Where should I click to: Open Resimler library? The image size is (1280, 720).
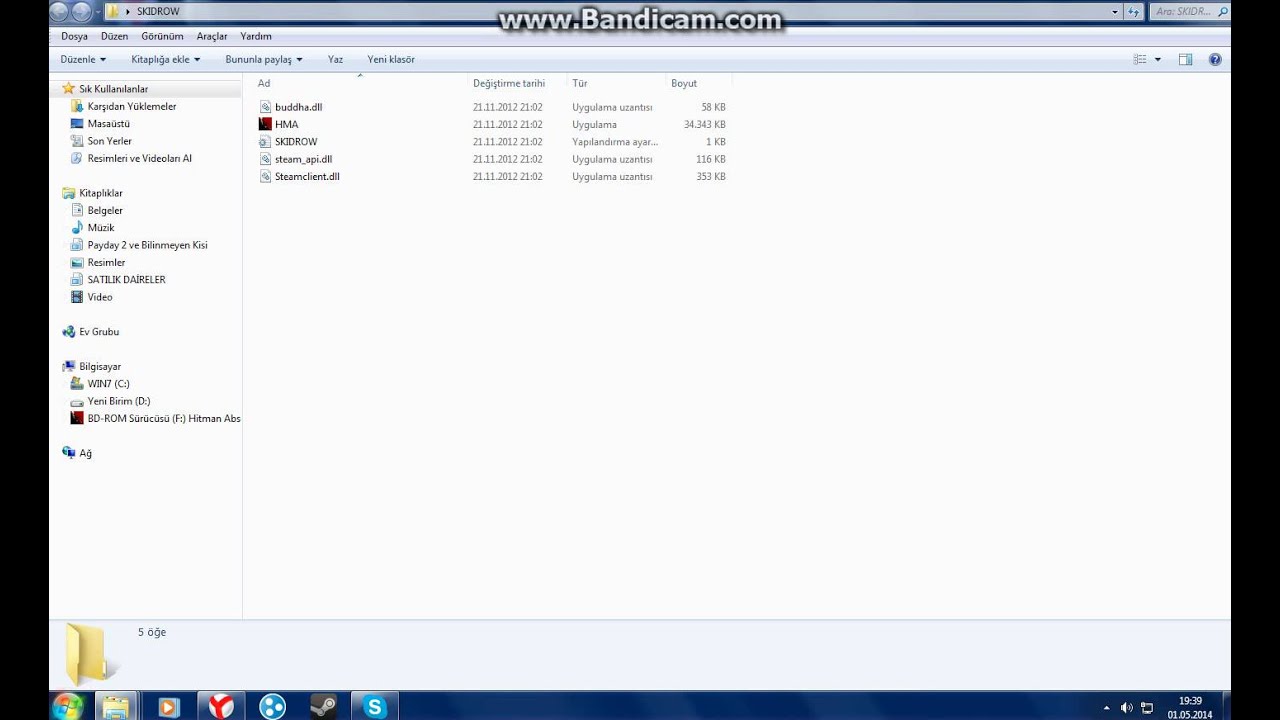tap(106, 262)
